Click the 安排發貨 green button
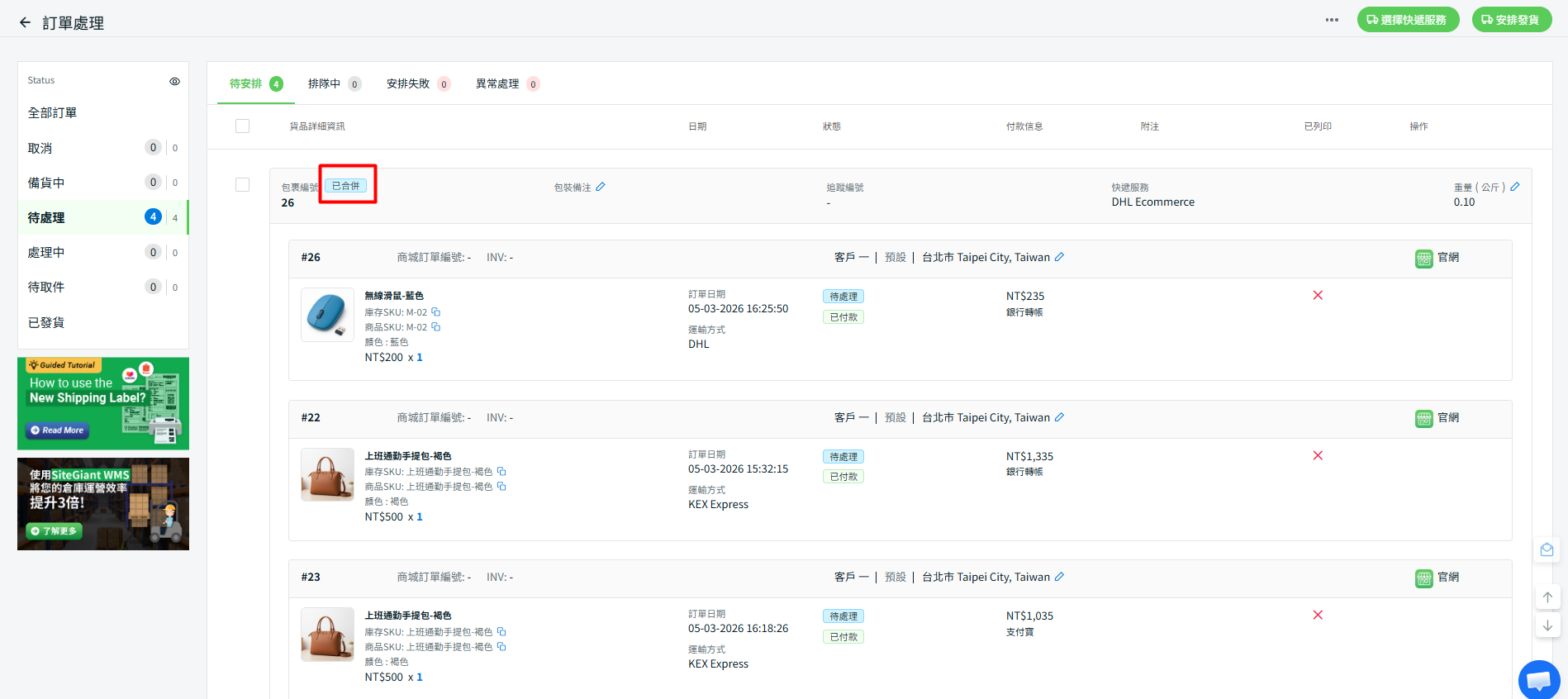Image resolution: width=1568 pixels, height=699 pixels. click(1511, 20)
